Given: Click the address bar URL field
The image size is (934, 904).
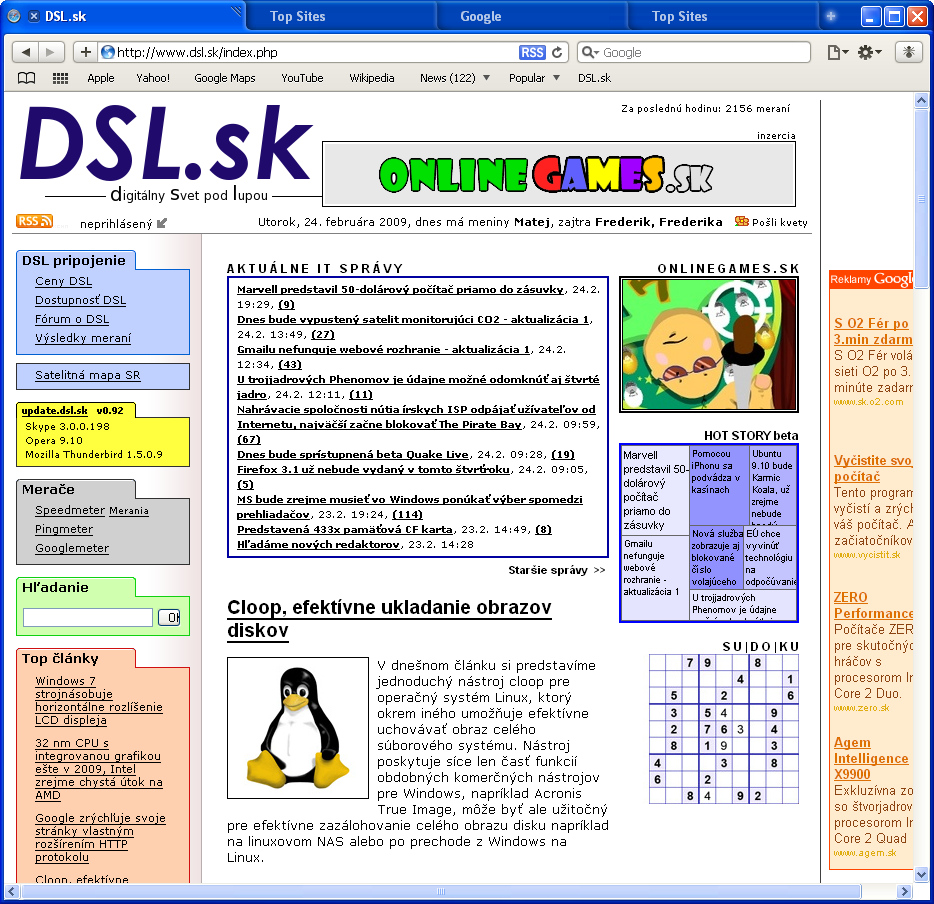Looking at the screenshot, I should [x=316, y=52].
